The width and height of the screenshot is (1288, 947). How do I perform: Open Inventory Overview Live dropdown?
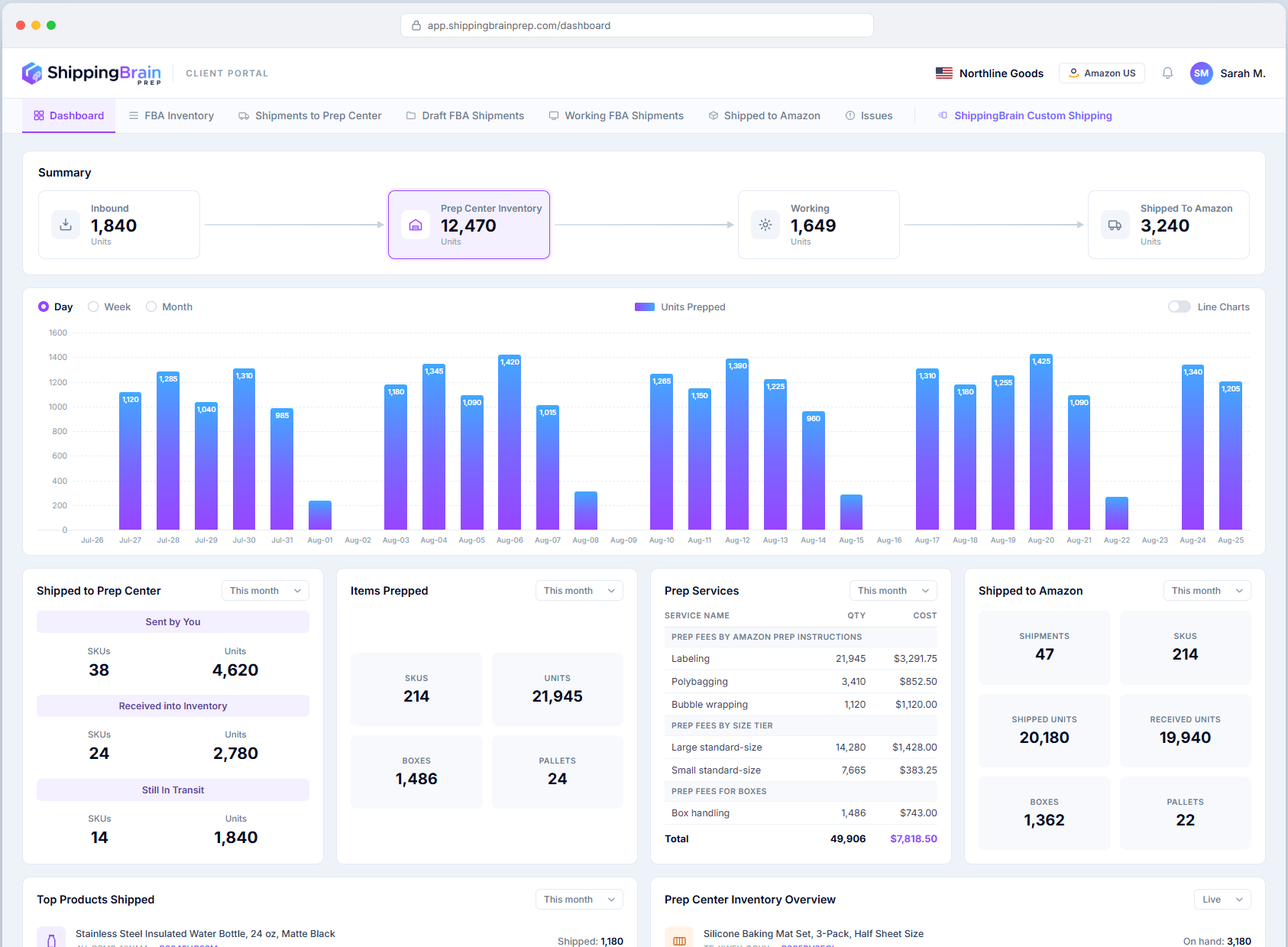click(x=1222, y=900)
